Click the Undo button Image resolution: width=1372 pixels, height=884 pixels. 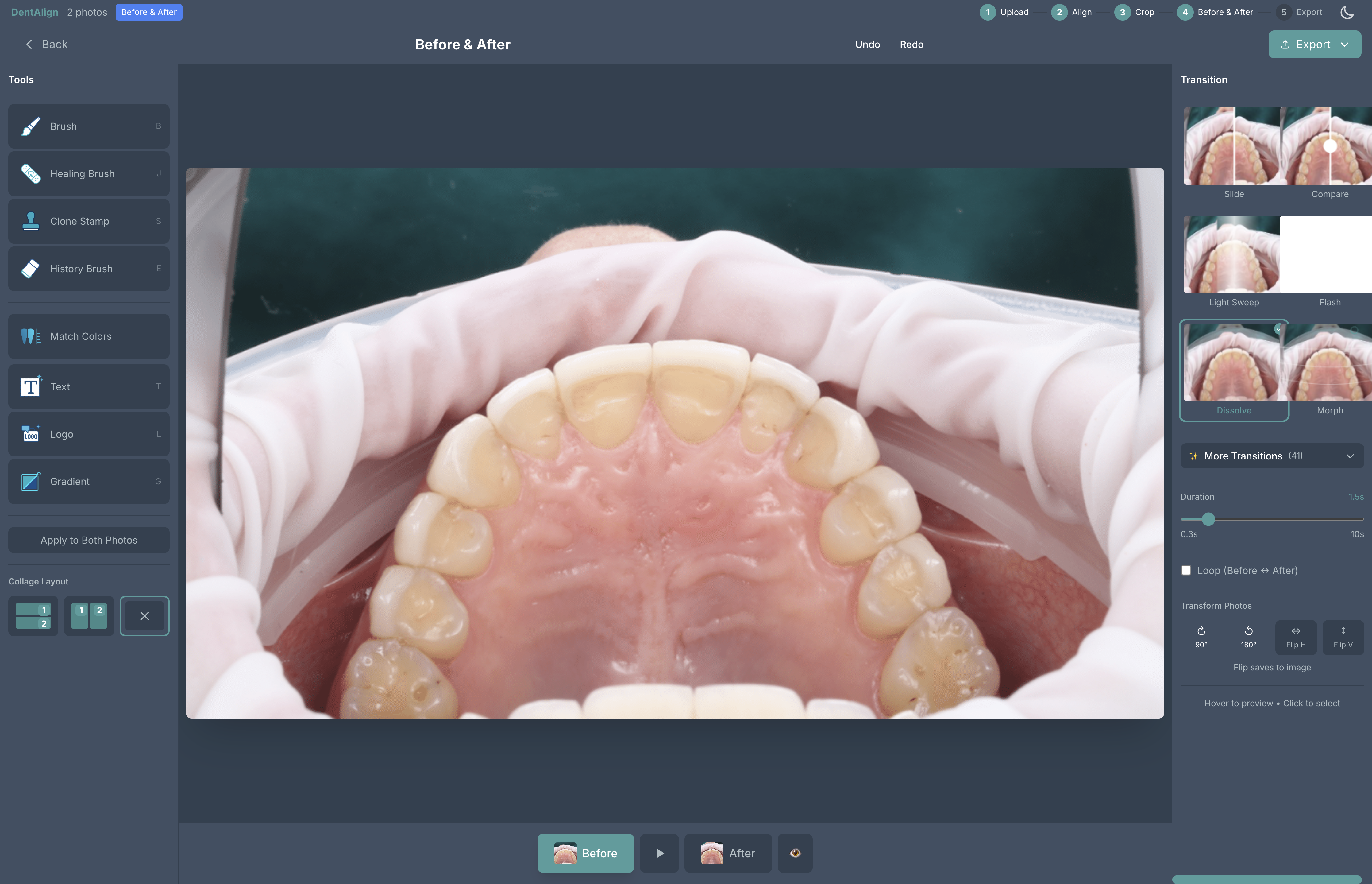pos(867,44)
